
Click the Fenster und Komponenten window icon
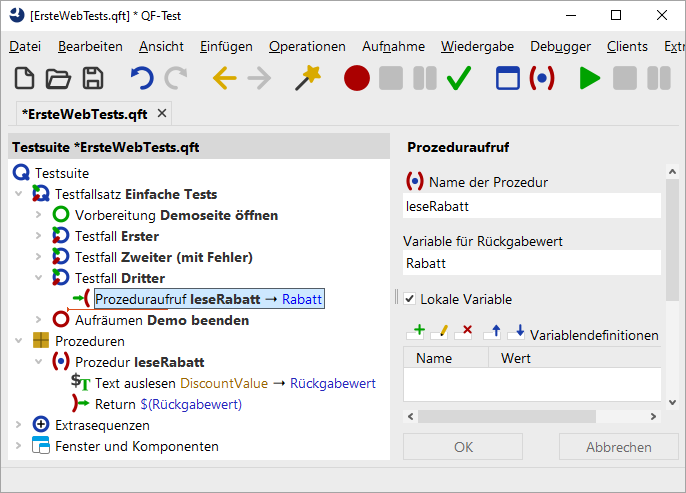tap(41, 445)
